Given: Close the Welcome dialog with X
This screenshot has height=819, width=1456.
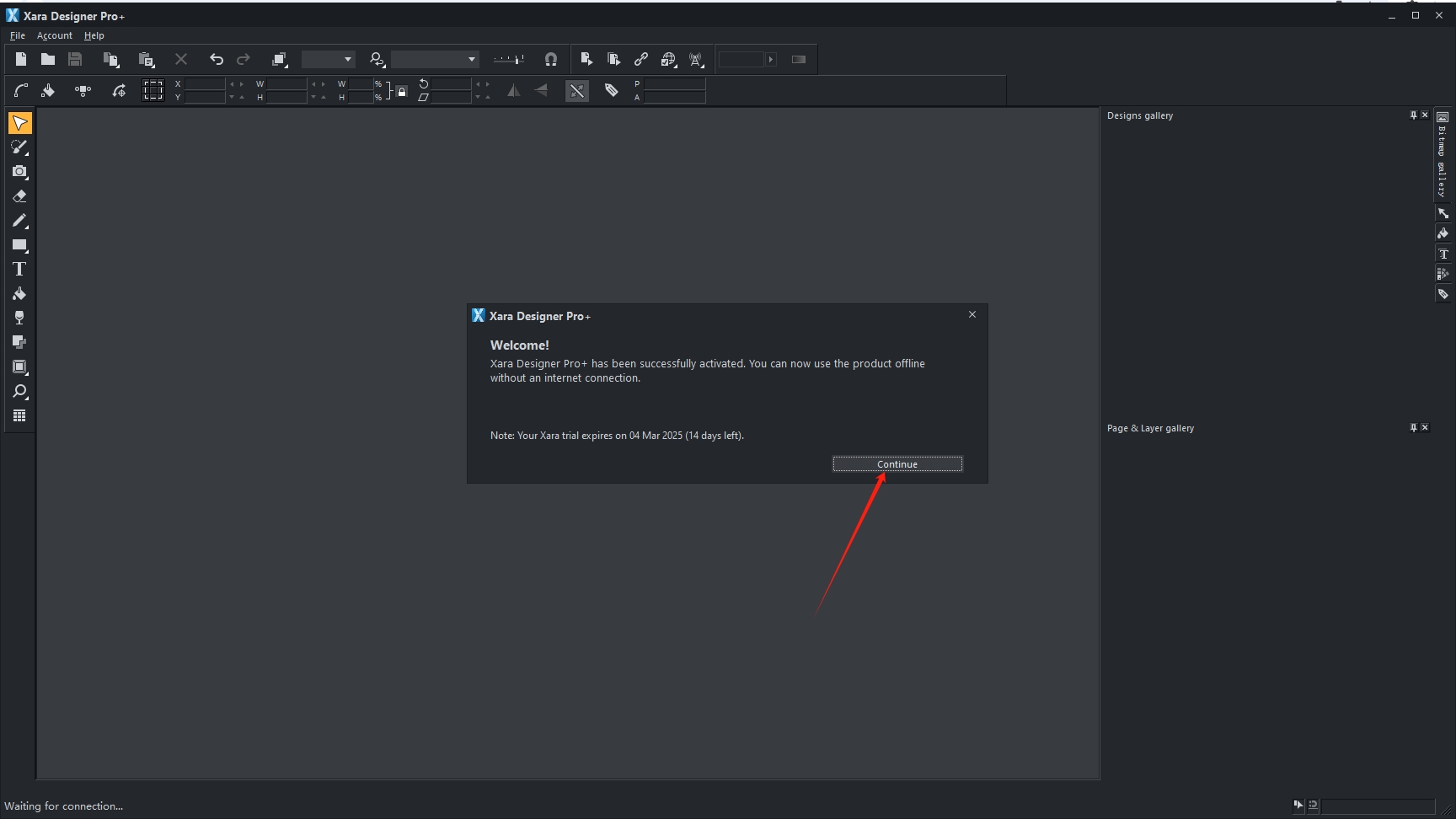Looking at the screenshot, I should pos(972,314).
